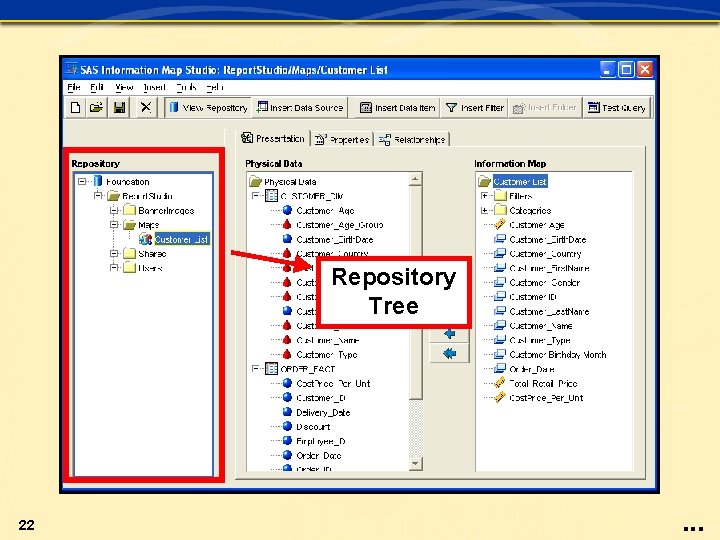Open the Help menu
Image resolution: width=720 pixels, height=540 pixels.
tap(214, 87)
